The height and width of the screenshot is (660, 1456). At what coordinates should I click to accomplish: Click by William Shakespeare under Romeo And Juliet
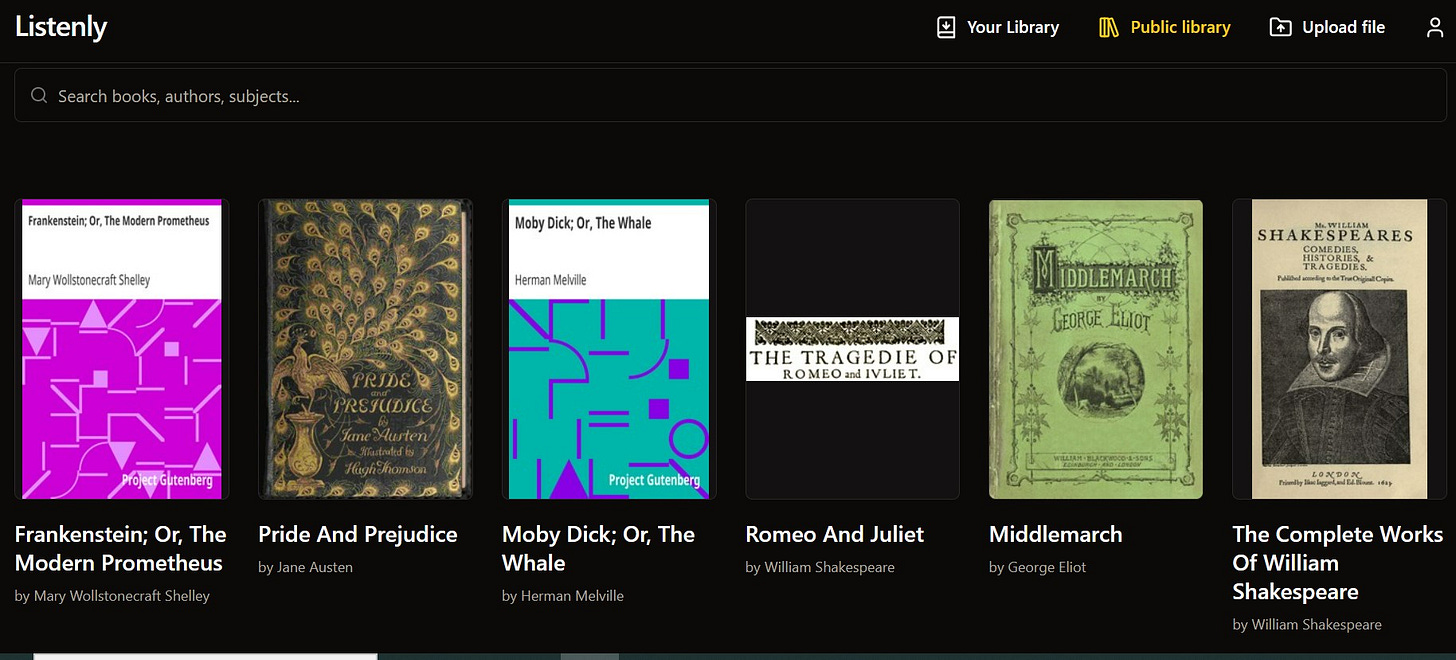click(x=820, y=567)
